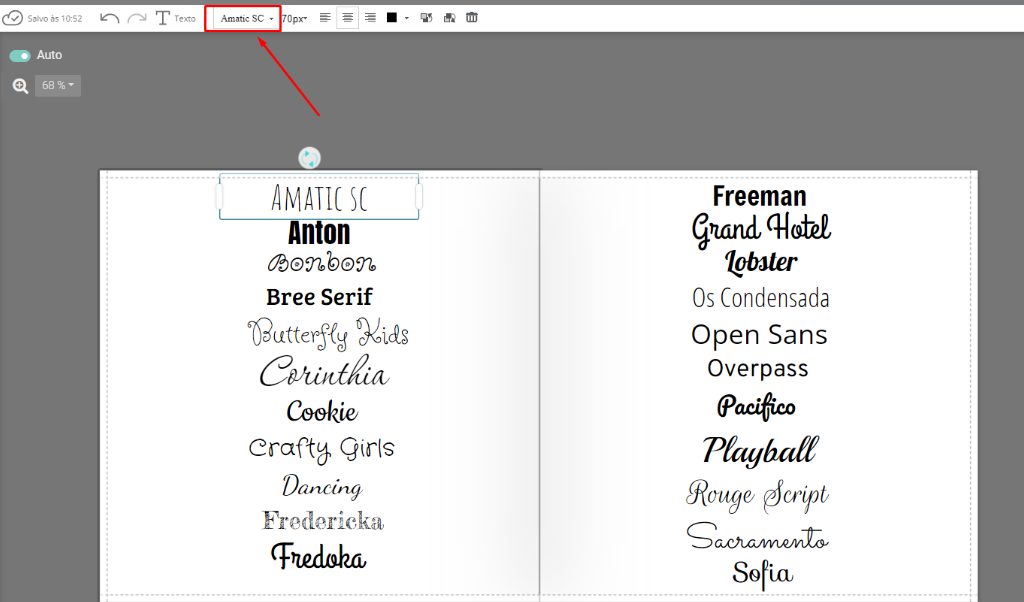Select the Freeman text

760,196
